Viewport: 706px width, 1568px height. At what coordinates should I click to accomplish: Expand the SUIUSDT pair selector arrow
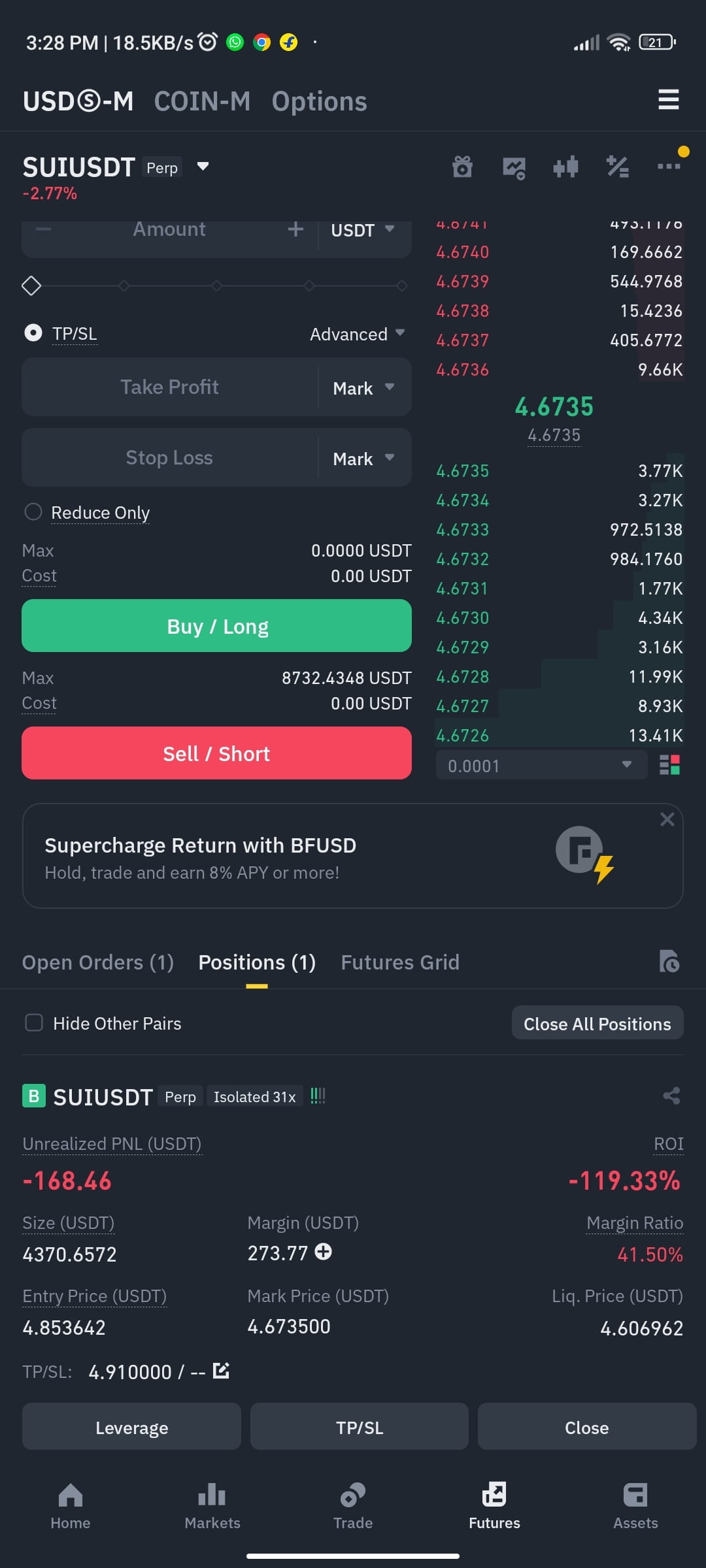click(203, 167)
